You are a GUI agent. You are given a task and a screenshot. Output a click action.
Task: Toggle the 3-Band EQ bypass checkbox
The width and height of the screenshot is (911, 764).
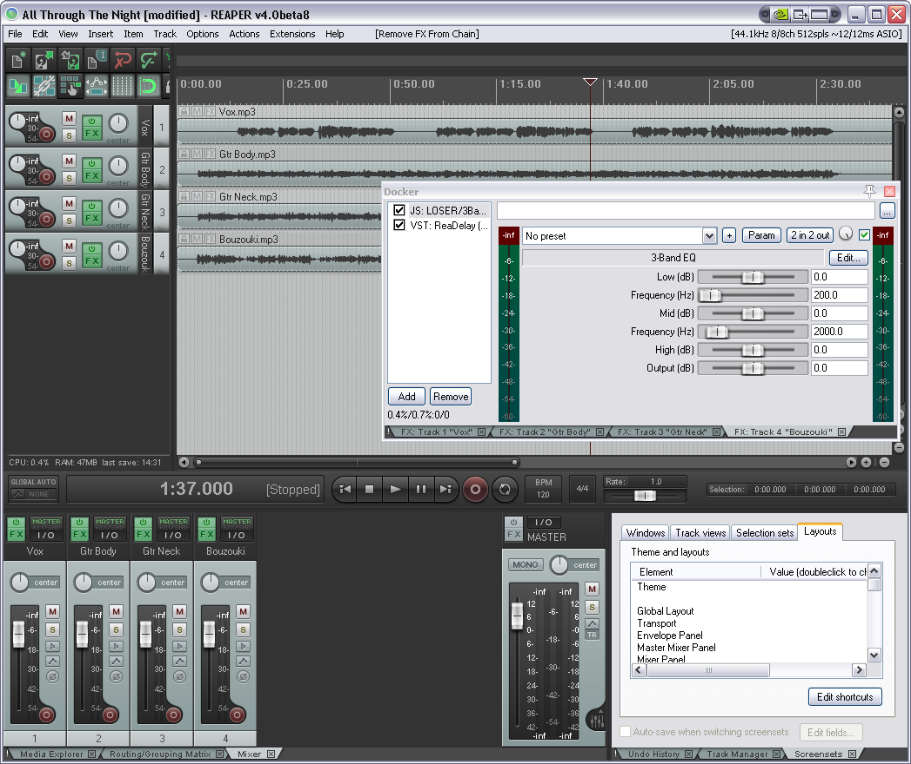click(864, 235)
